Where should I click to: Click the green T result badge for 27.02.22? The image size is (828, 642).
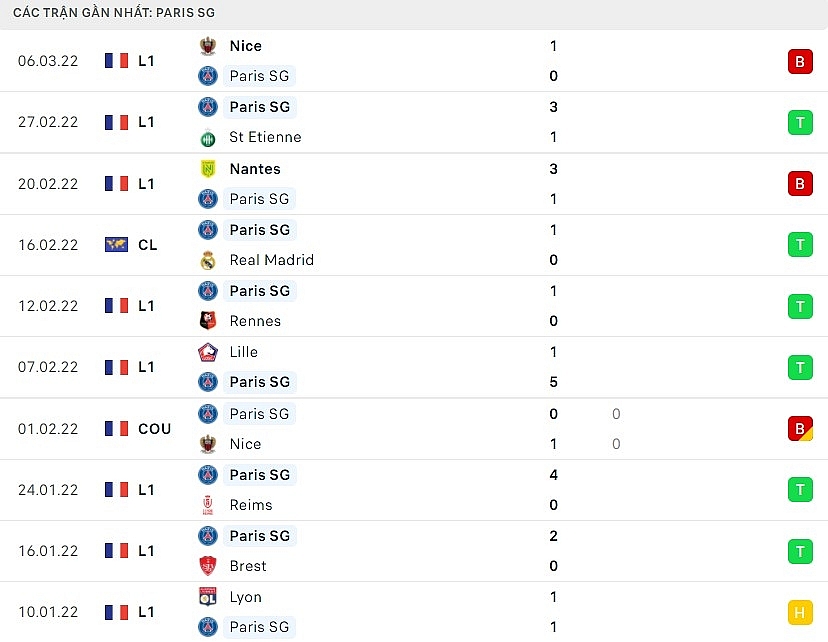point(800,123)
